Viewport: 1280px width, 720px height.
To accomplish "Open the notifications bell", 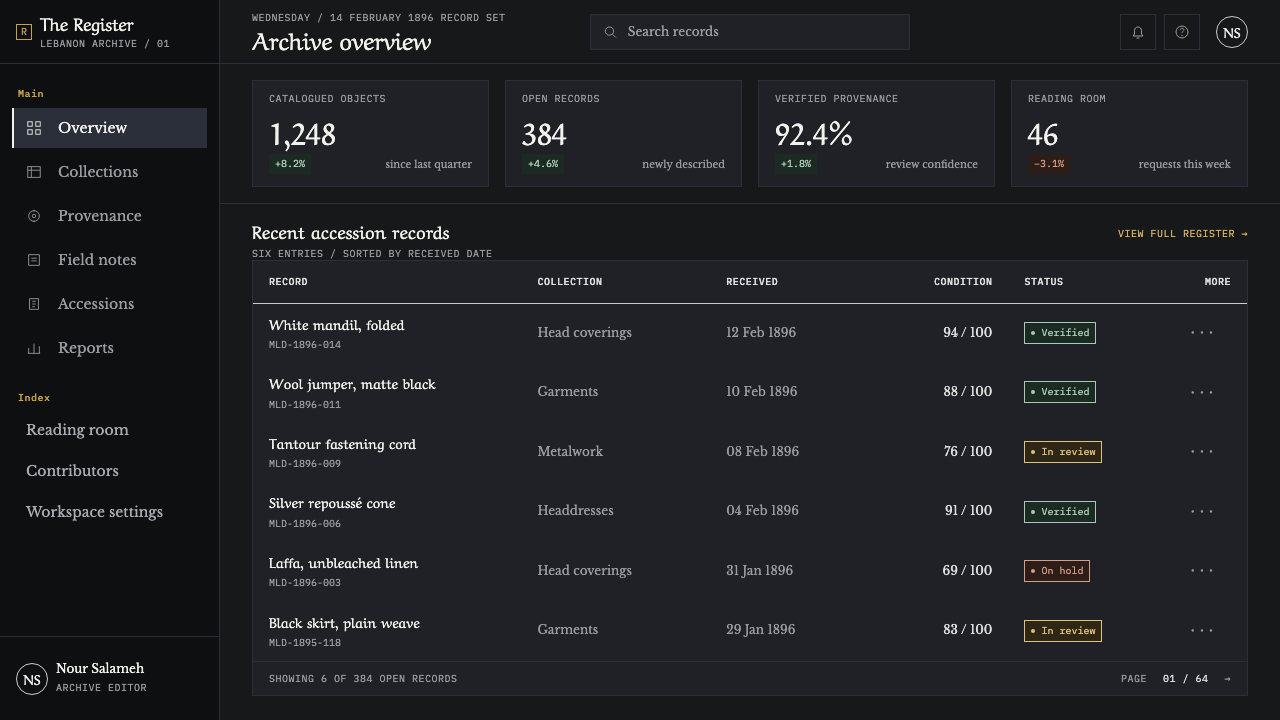I will (x=1138, y=32).
